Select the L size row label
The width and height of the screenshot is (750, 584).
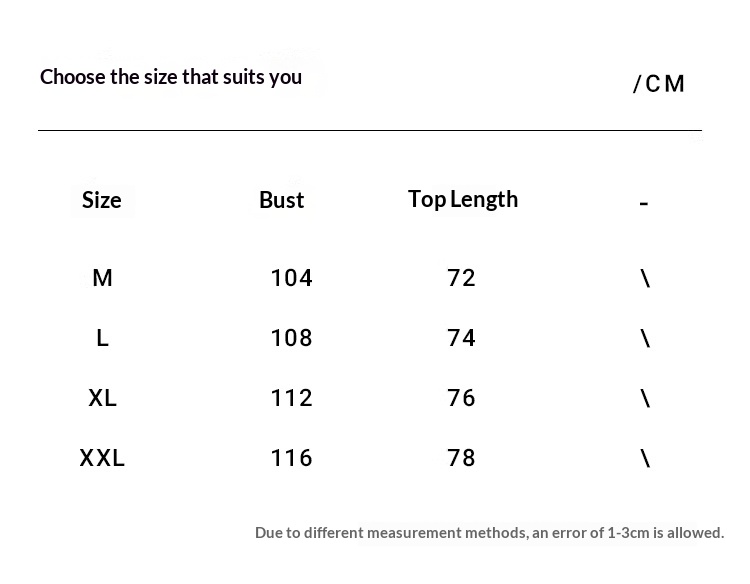pos(102,338)
